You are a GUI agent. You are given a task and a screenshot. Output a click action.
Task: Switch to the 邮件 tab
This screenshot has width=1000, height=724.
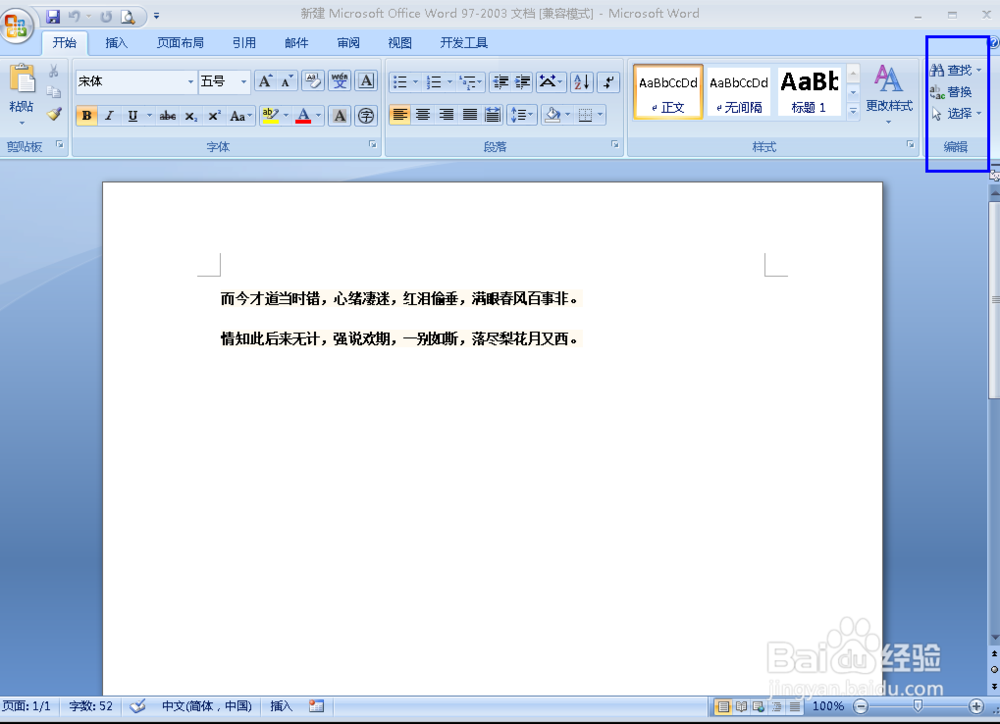(296, 43)
